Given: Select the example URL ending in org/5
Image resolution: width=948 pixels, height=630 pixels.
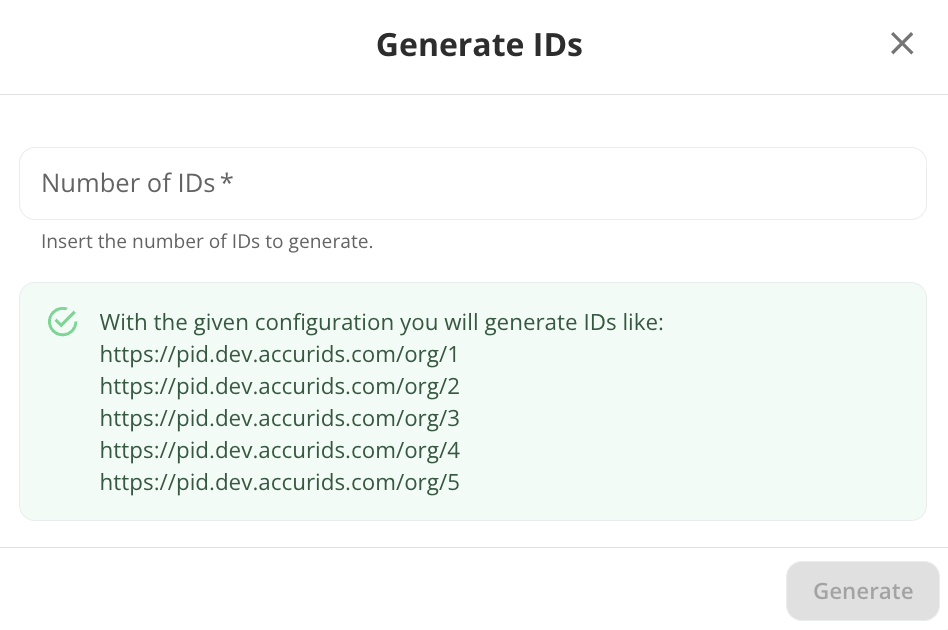Looking at the screenshot, I should (279, 483).
